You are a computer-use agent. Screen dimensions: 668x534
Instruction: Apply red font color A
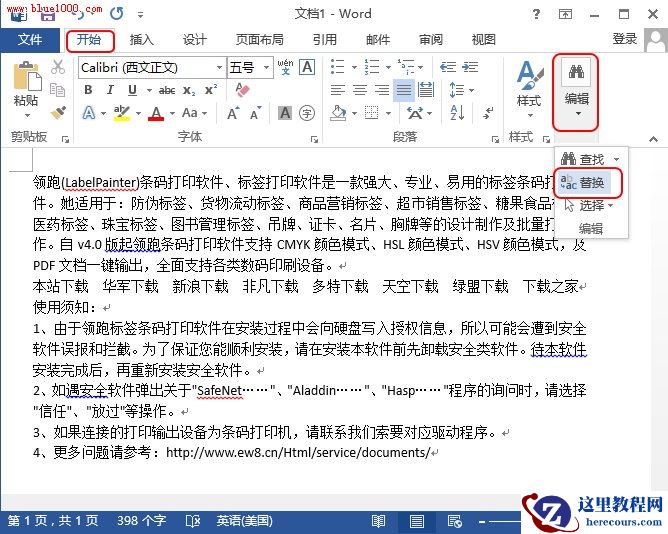pos(156,113)
